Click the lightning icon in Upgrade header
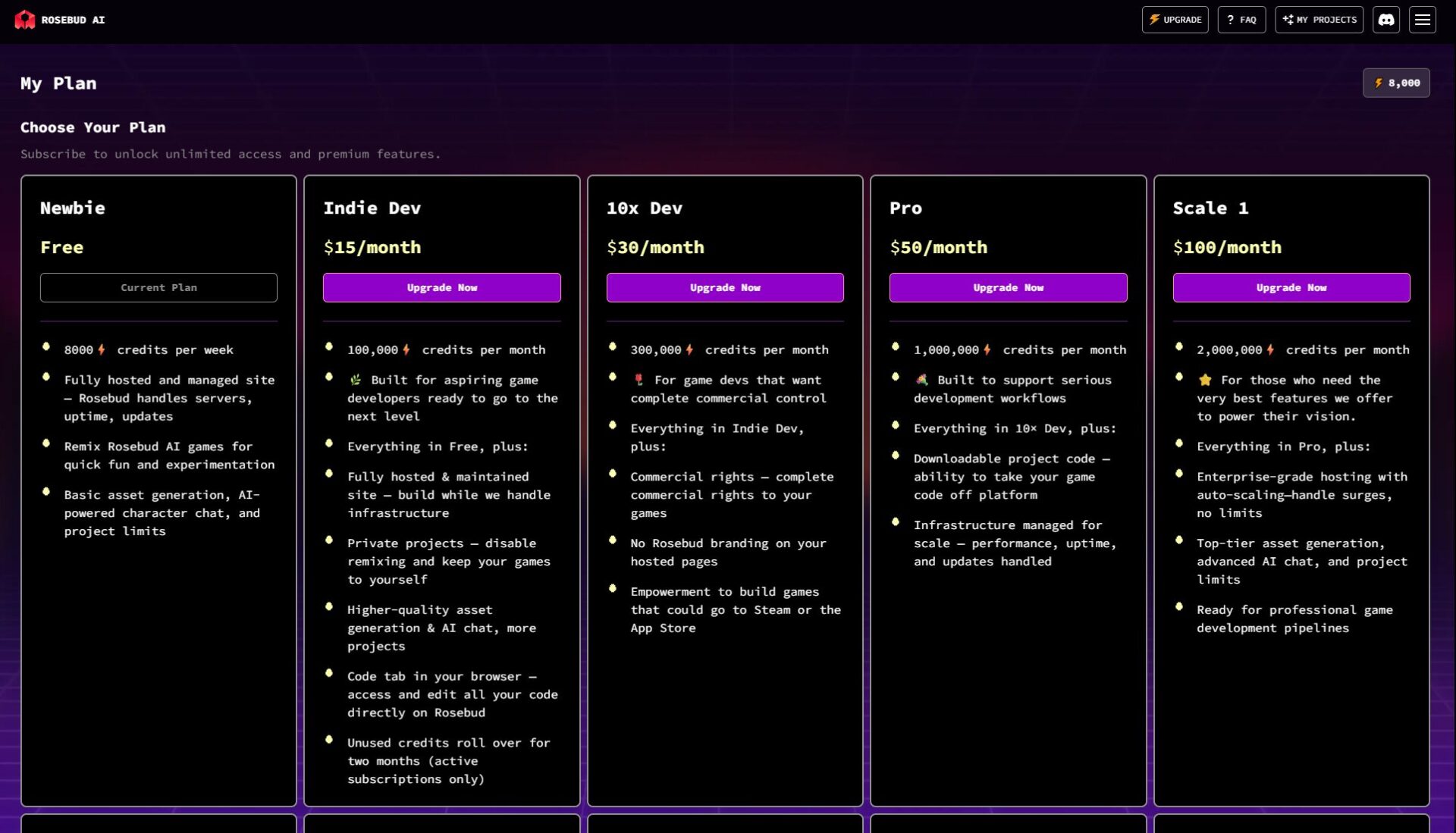This screenshot has height=833, width=1456. (x=1154, y=20)
